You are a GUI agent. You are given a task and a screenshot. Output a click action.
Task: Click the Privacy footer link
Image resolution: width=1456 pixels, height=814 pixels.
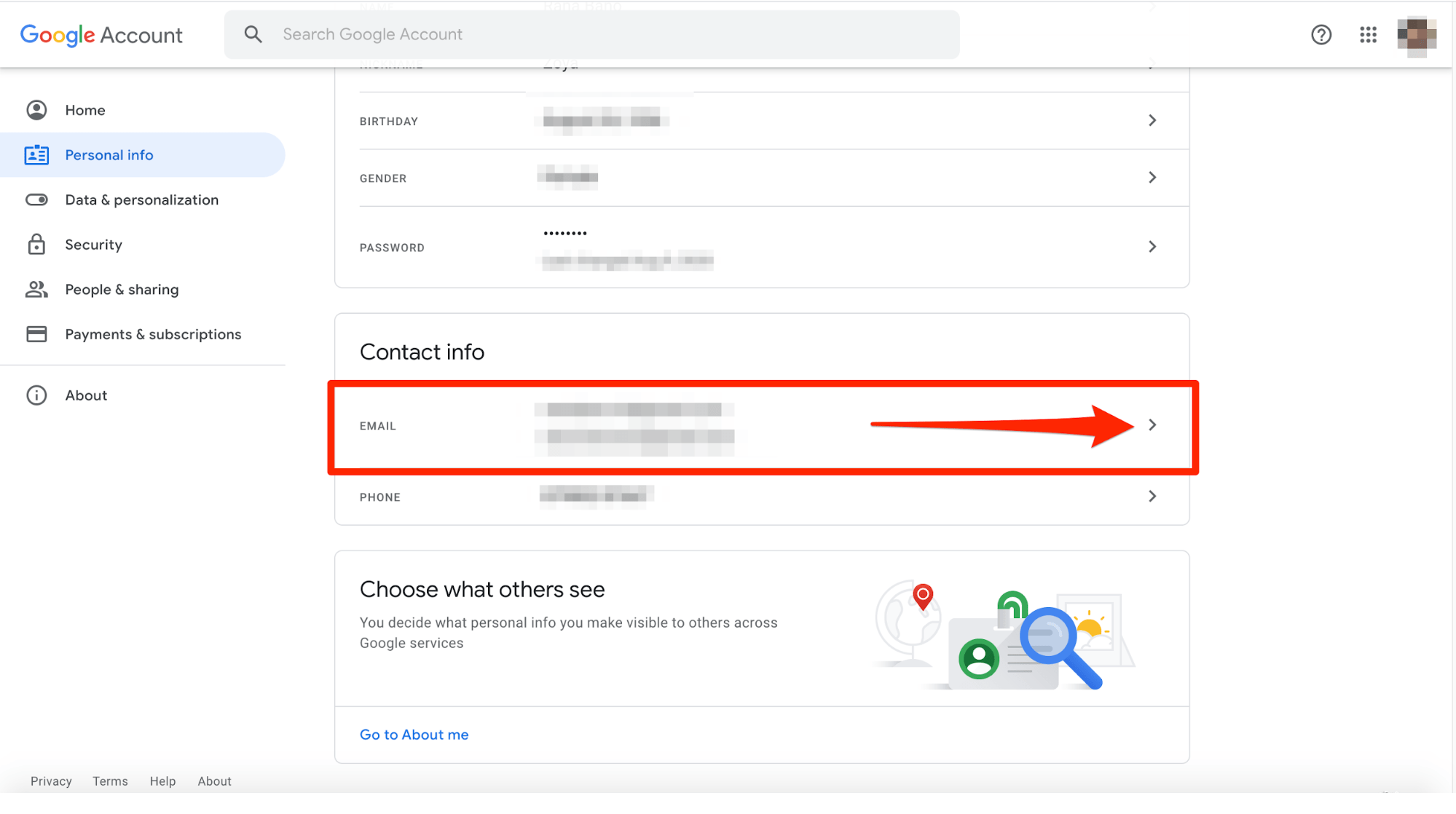pyautogui.click(x=51, y=781)
